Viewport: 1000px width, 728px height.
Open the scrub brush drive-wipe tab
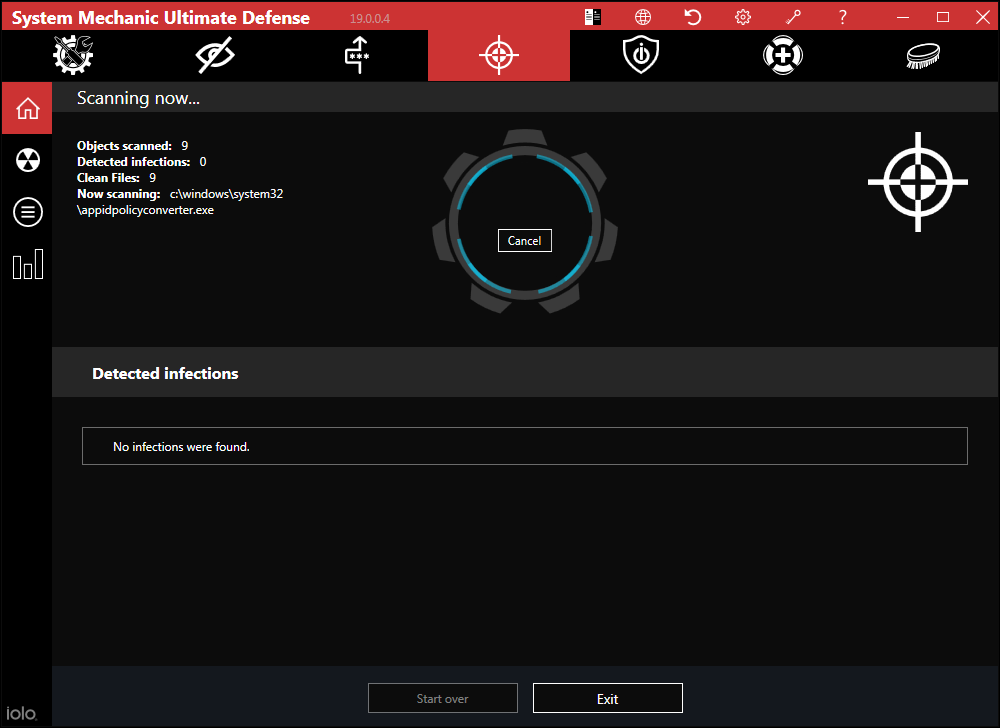(923, 55)
